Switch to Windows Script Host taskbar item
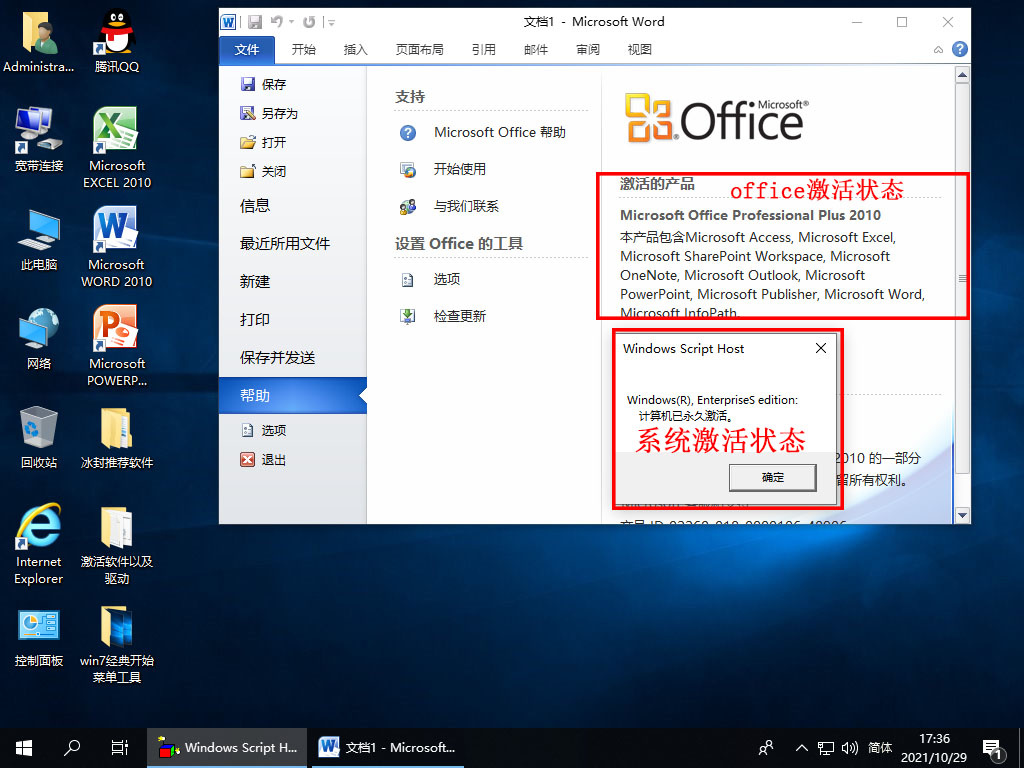1024x768 pixels. [x=227, y=748]
